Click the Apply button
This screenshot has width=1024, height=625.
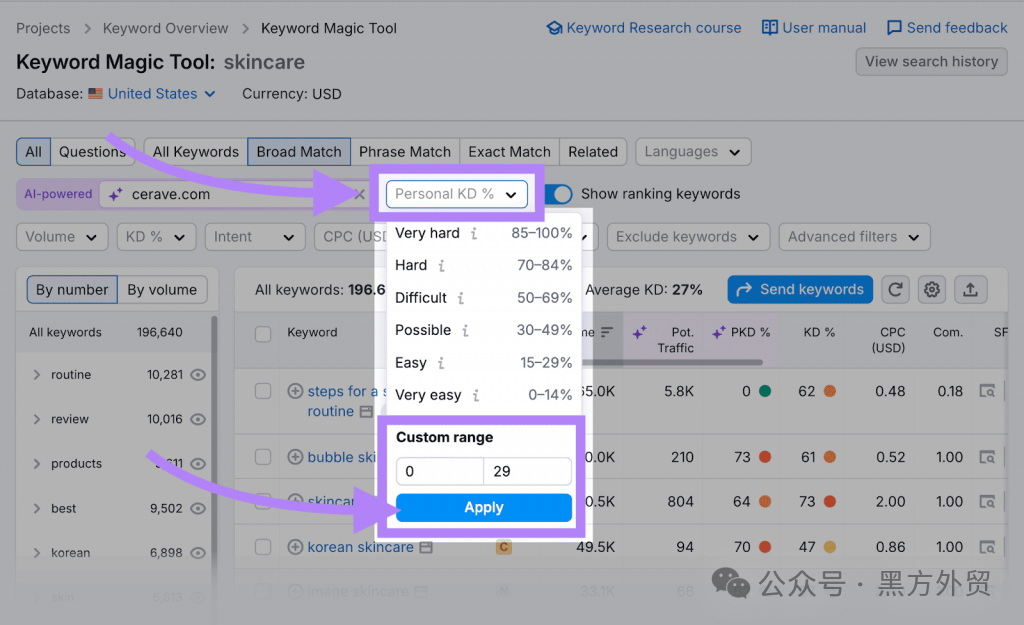click(x=484, y=507)
